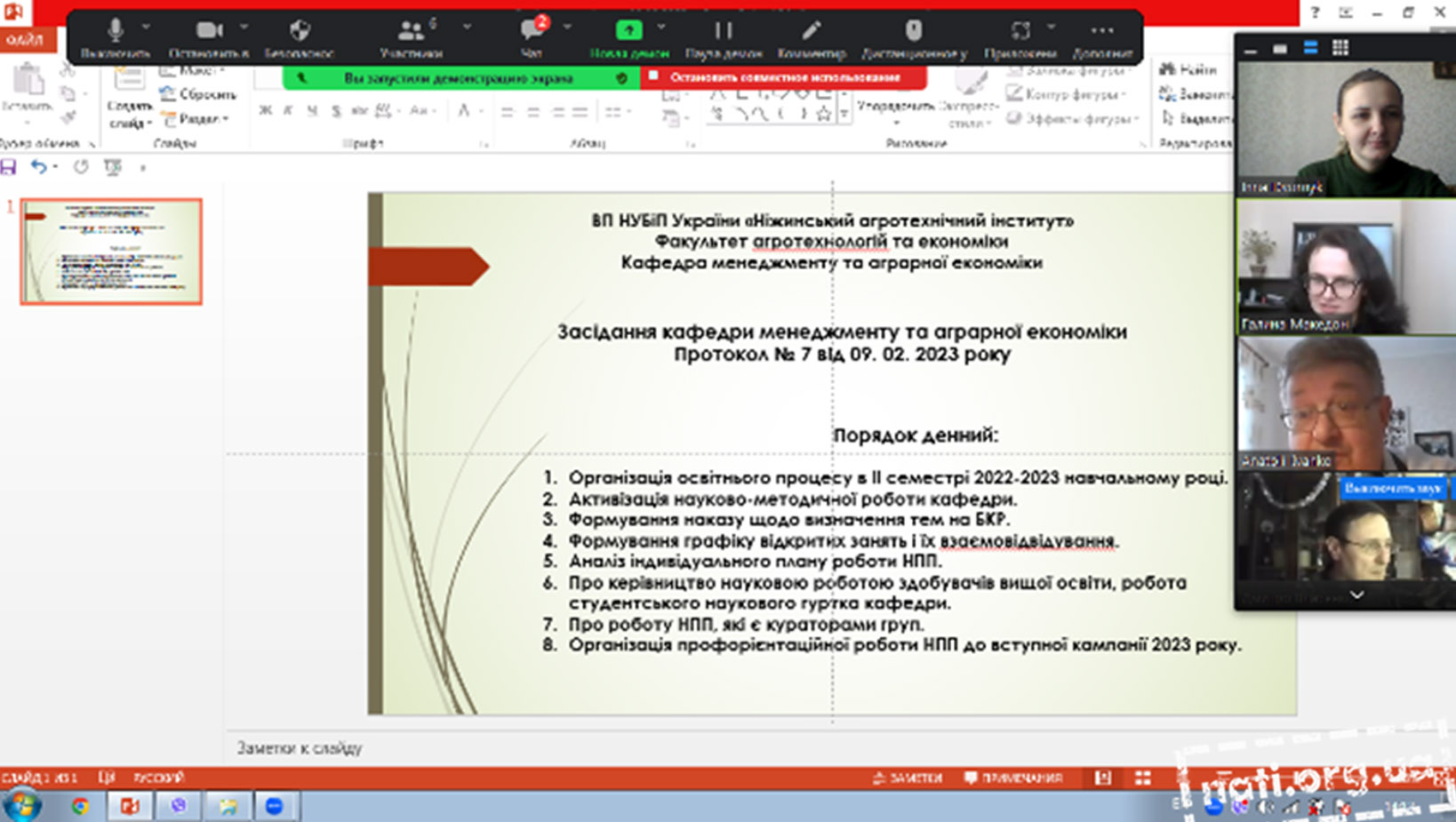1456x822 pixels.
Task: Align text left in paragraph group
Action: click(x=508, y=112)
